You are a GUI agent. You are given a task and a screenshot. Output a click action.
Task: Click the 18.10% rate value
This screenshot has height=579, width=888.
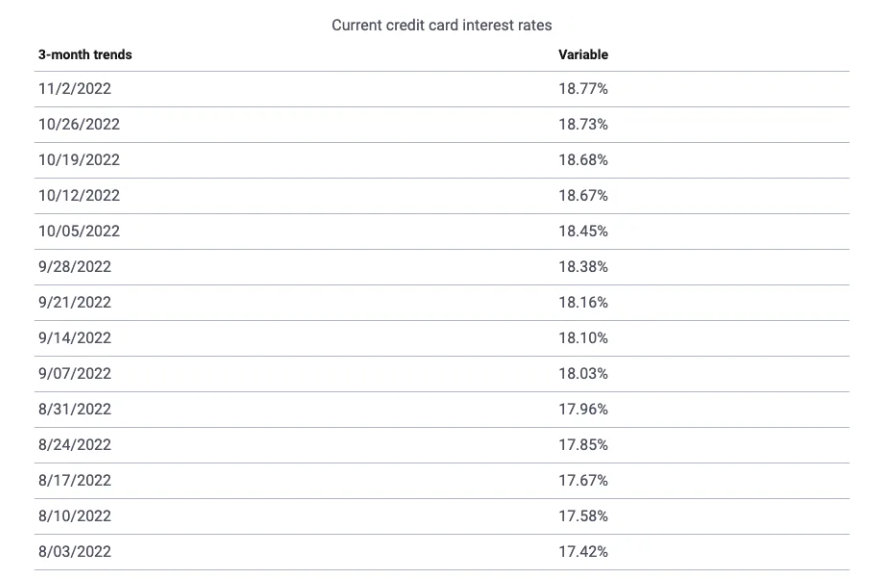click(x=583, y=338)
